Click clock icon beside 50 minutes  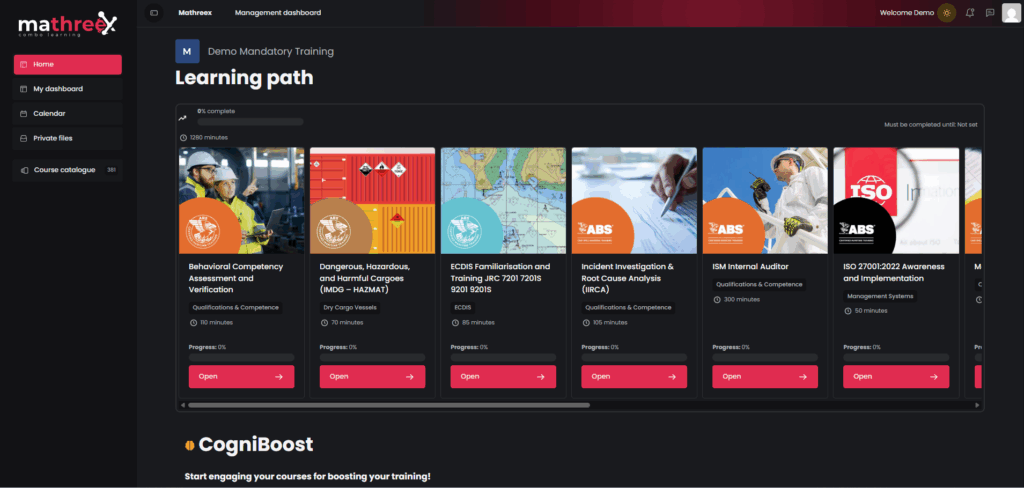(x=848, y=311)
